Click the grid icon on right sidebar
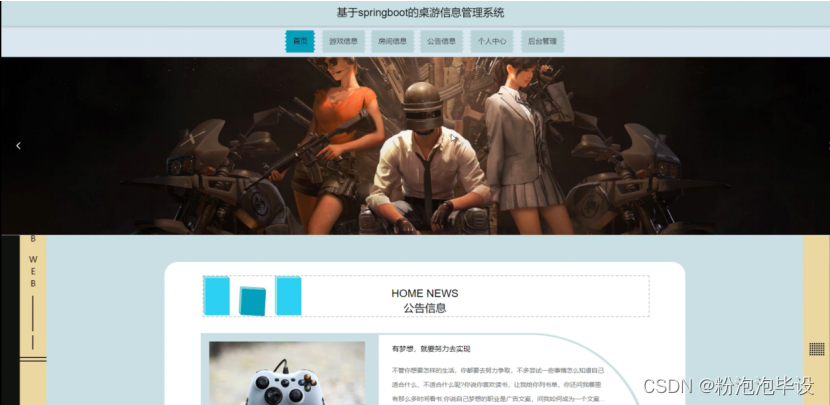The image size is (830, 405). click(817, 349)
